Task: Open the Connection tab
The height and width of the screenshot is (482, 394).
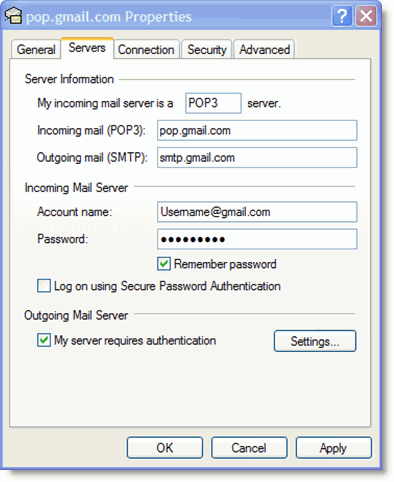Action: click(x=146, y=49)
